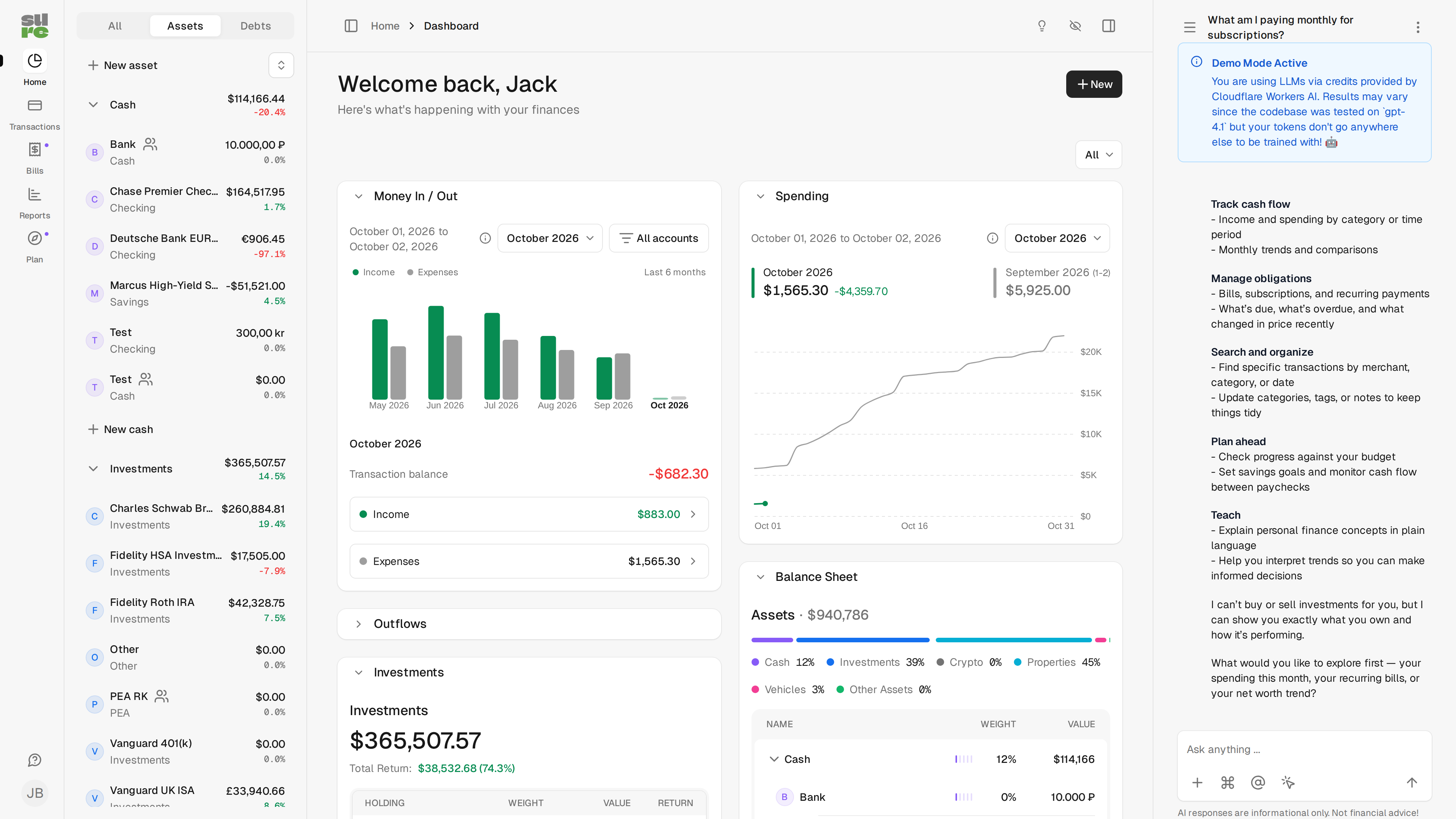Open the All accounts filter
Screen dimensions: 1456x819
[659, 238]
